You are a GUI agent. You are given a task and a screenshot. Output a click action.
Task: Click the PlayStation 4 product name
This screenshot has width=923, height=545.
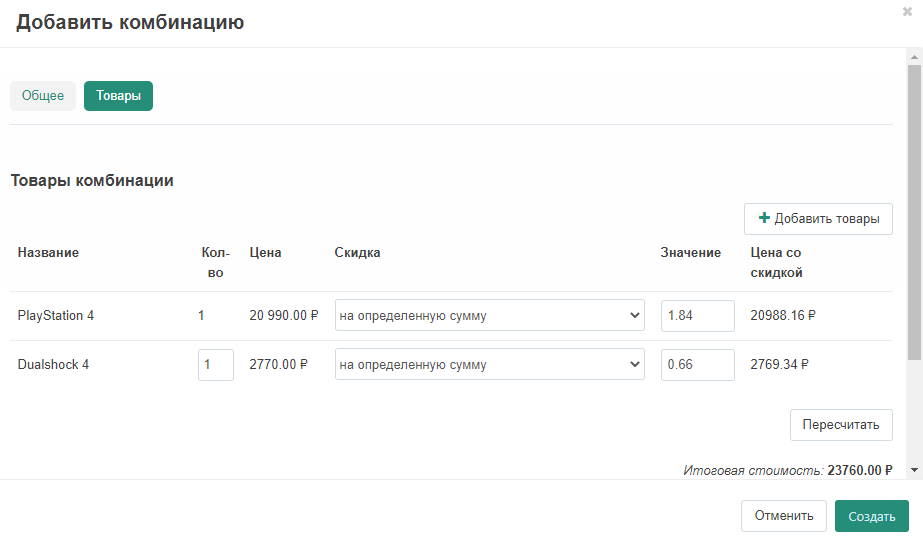coord(56,316)
